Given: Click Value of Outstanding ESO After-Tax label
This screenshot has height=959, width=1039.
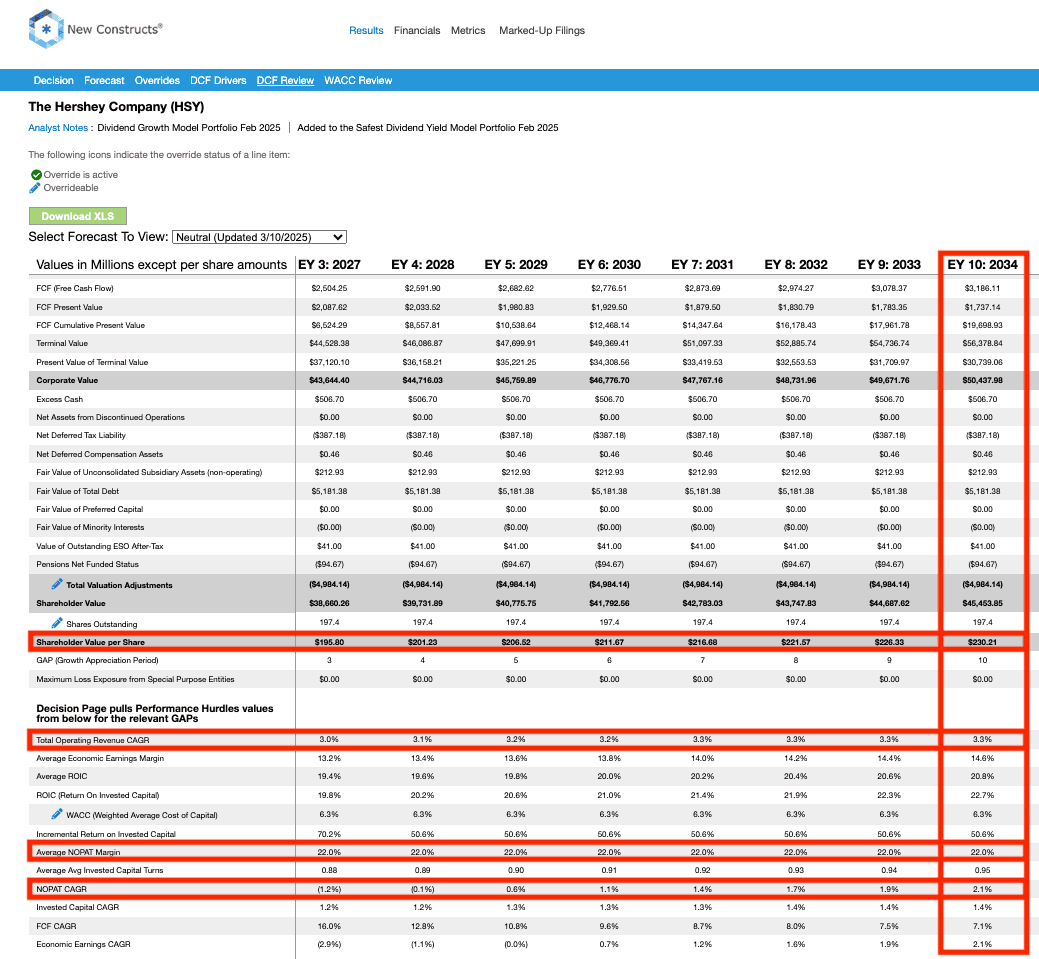Looking at the screenshot, I should tap(100, 546).
